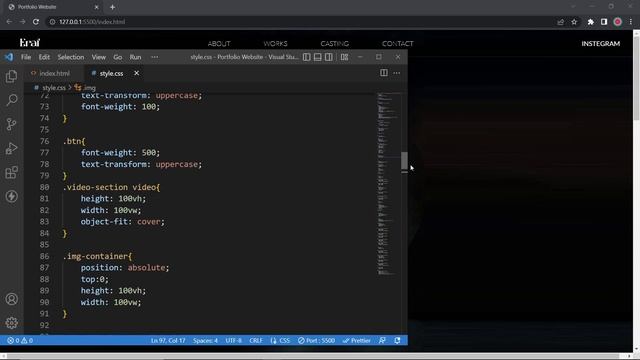
Task: Share this page from the address bar
Action: (x=560, y=22)
